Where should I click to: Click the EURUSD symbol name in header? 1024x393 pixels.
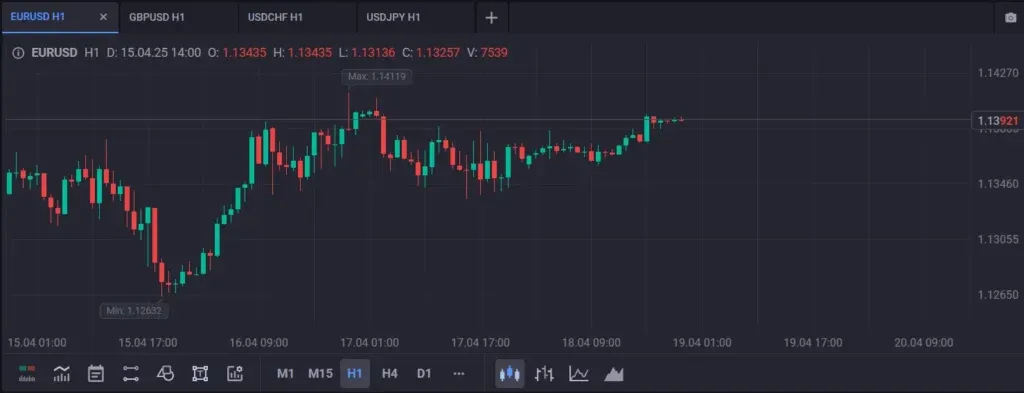[54, 53]
